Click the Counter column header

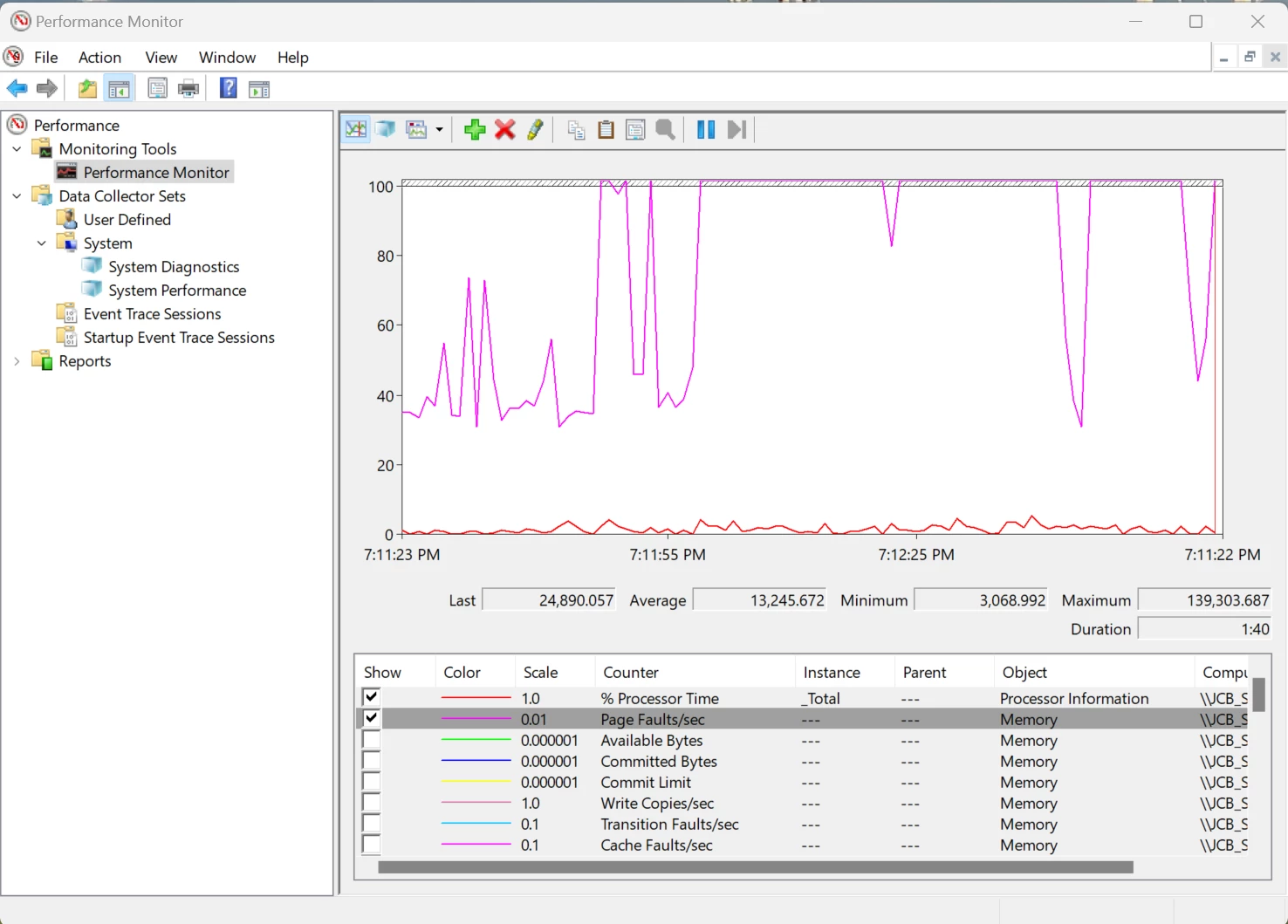click(x=695, y=673)
